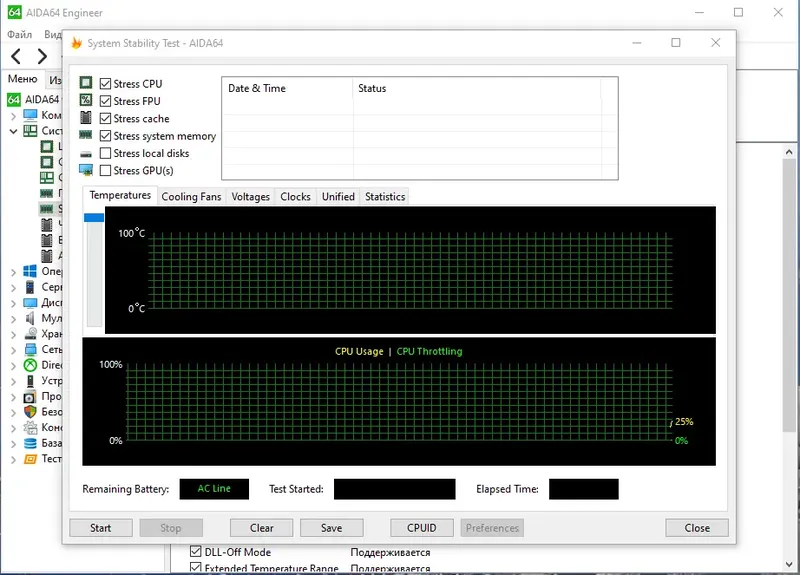800x575 pixels.
Task: Select the camera software icon in the tree
Action: (30, 396)
